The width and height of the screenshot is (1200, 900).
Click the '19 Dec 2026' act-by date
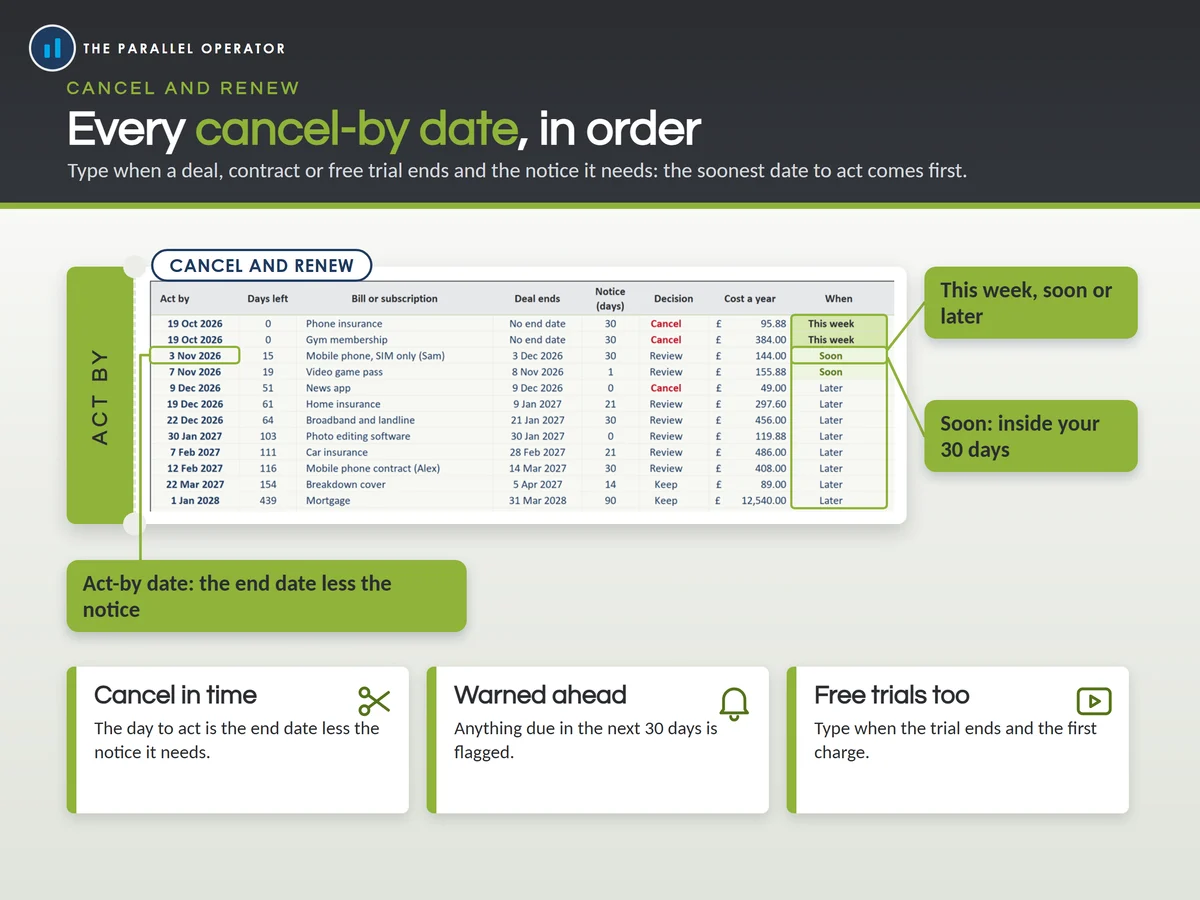[195, 404]
